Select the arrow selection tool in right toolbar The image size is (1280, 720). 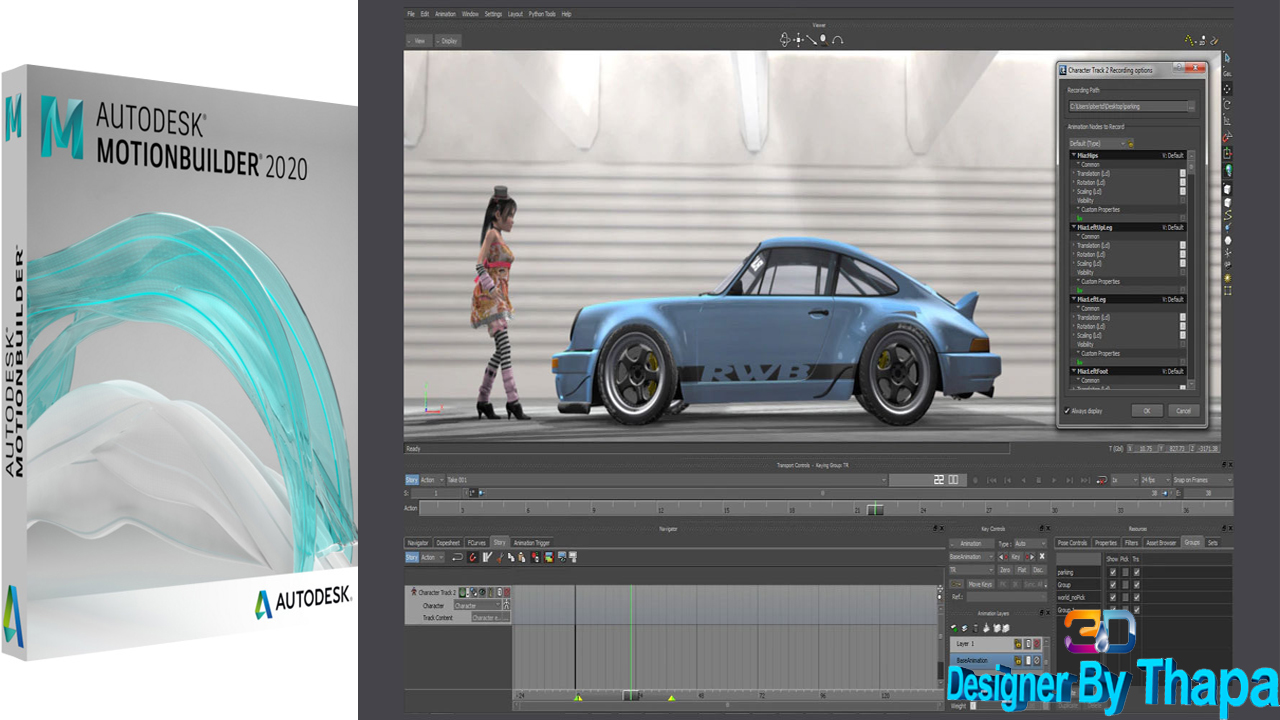tap(1227, 58)
